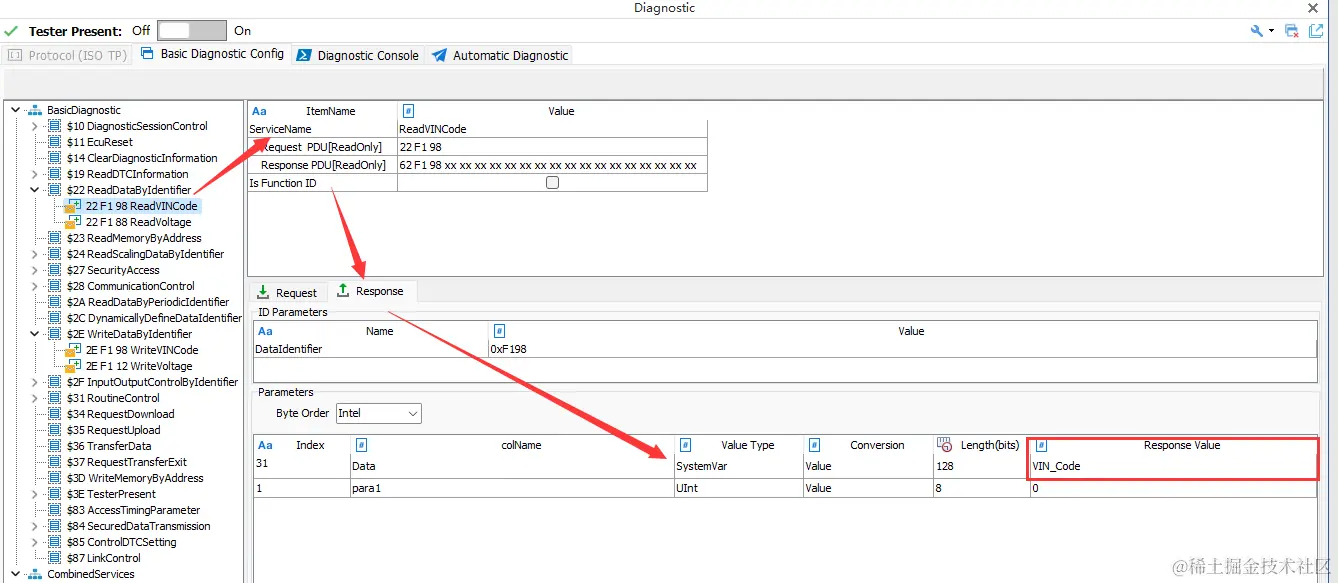
Task: Click the ServiceName value ReadVINCode
Action: click(x=552, y=129)
